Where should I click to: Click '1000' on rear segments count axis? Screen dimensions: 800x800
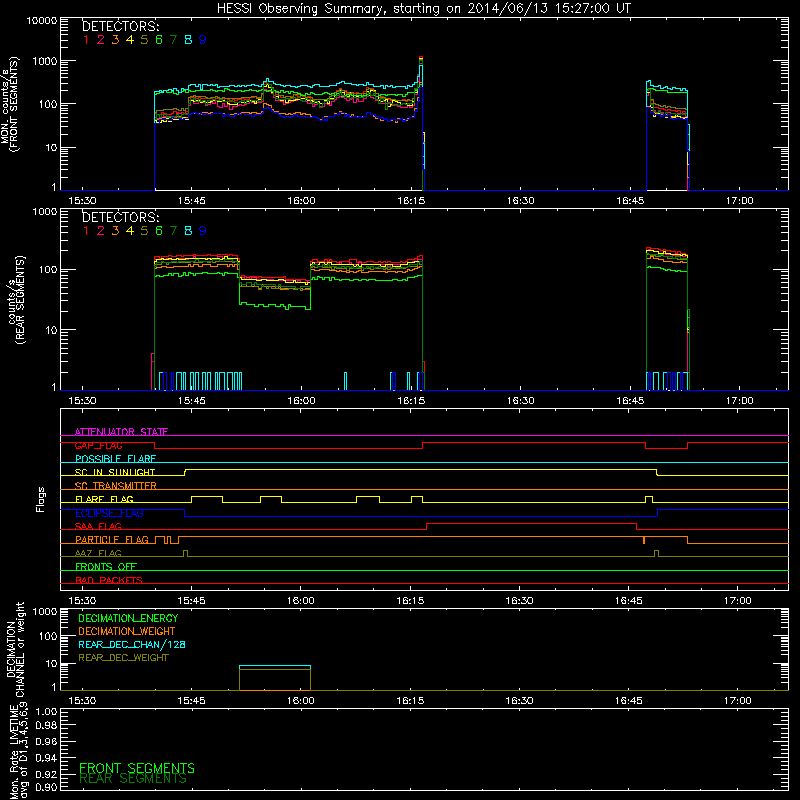point(45,211)
